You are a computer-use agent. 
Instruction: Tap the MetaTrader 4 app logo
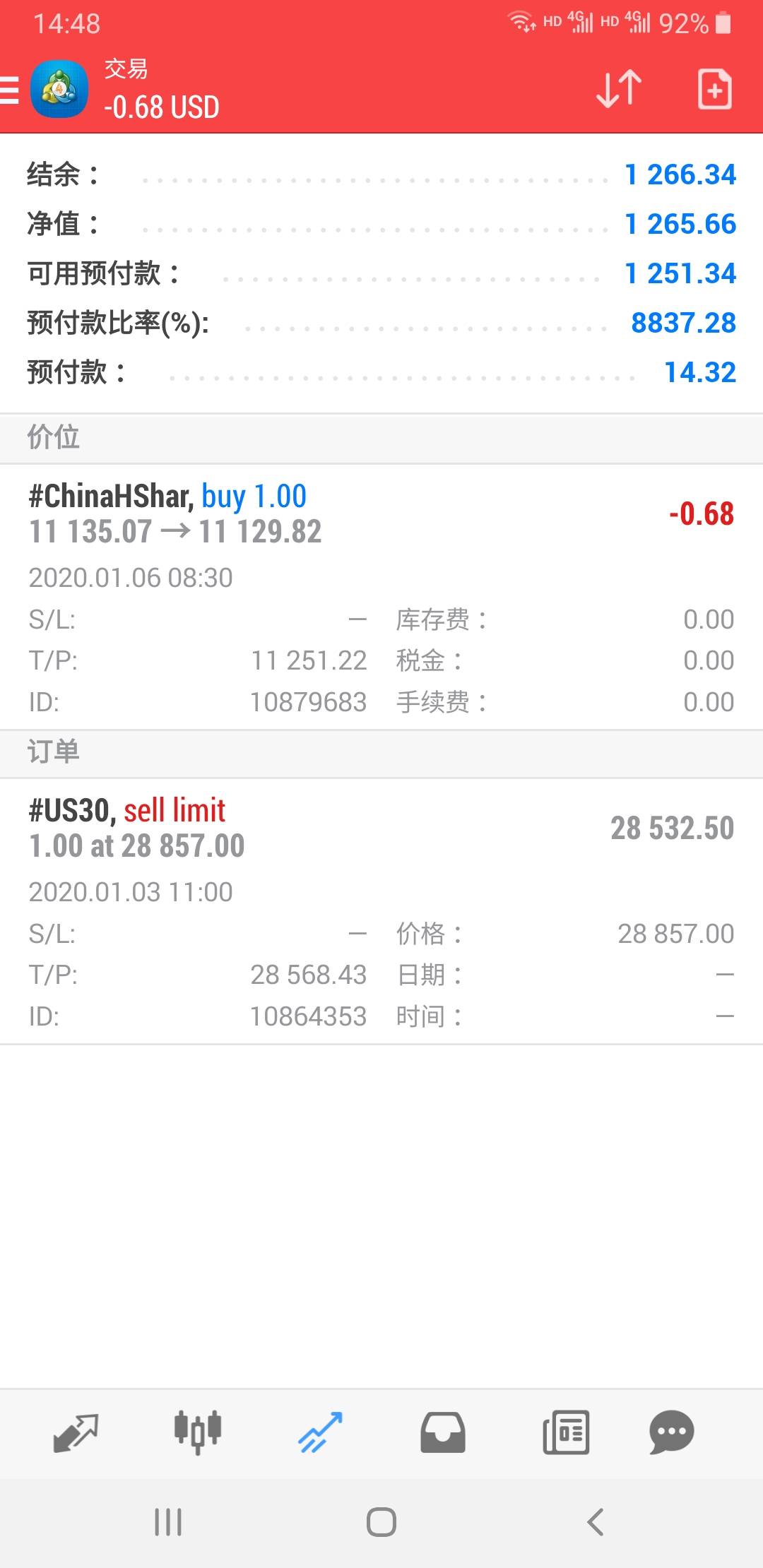[59, 90]
